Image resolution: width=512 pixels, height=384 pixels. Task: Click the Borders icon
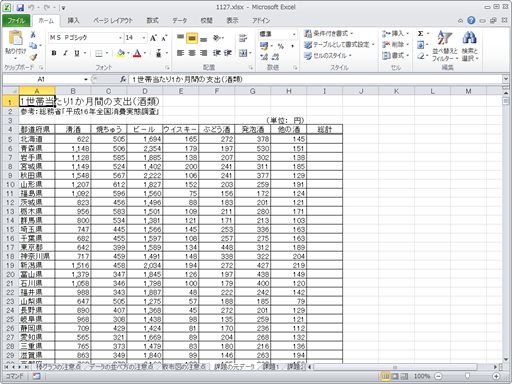pyautogui.click(x=99, y=53)
